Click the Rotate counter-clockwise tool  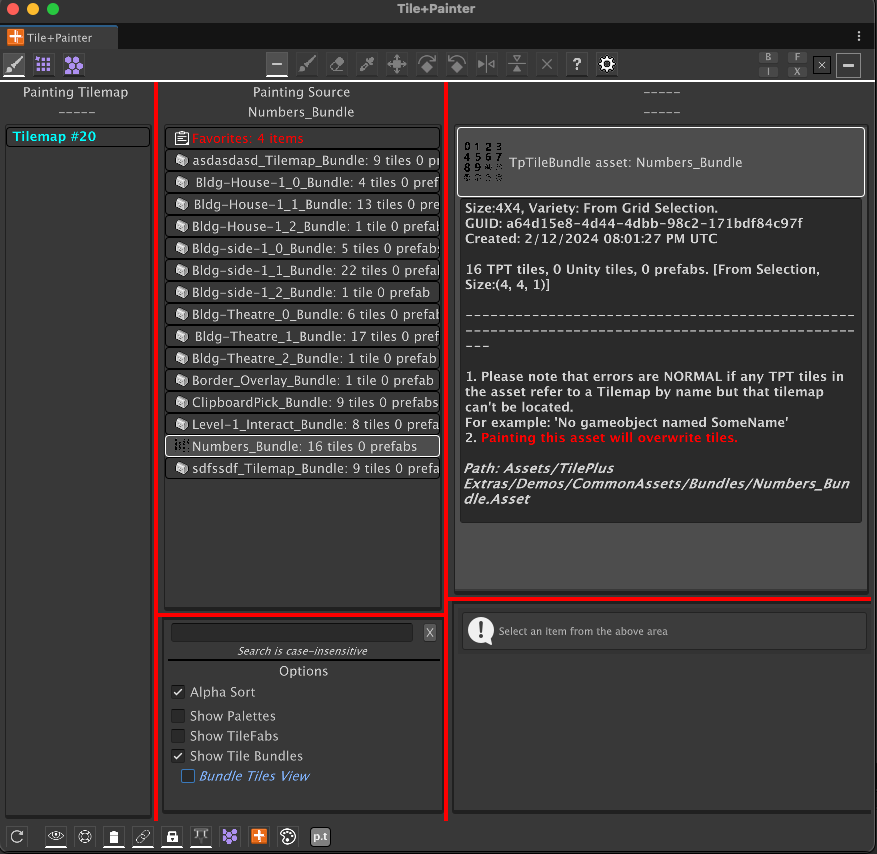tap(457, 64)
